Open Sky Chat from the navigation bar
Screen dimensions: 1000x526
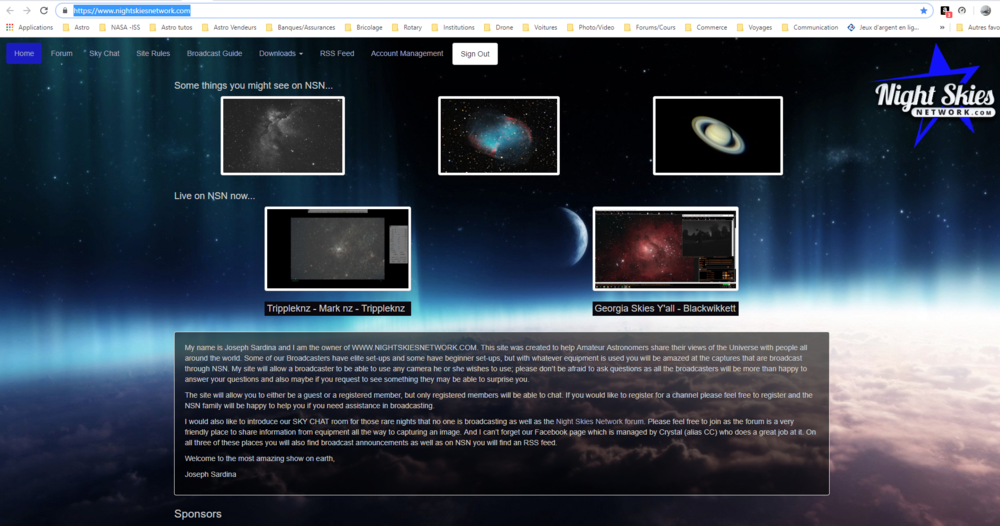105,54
